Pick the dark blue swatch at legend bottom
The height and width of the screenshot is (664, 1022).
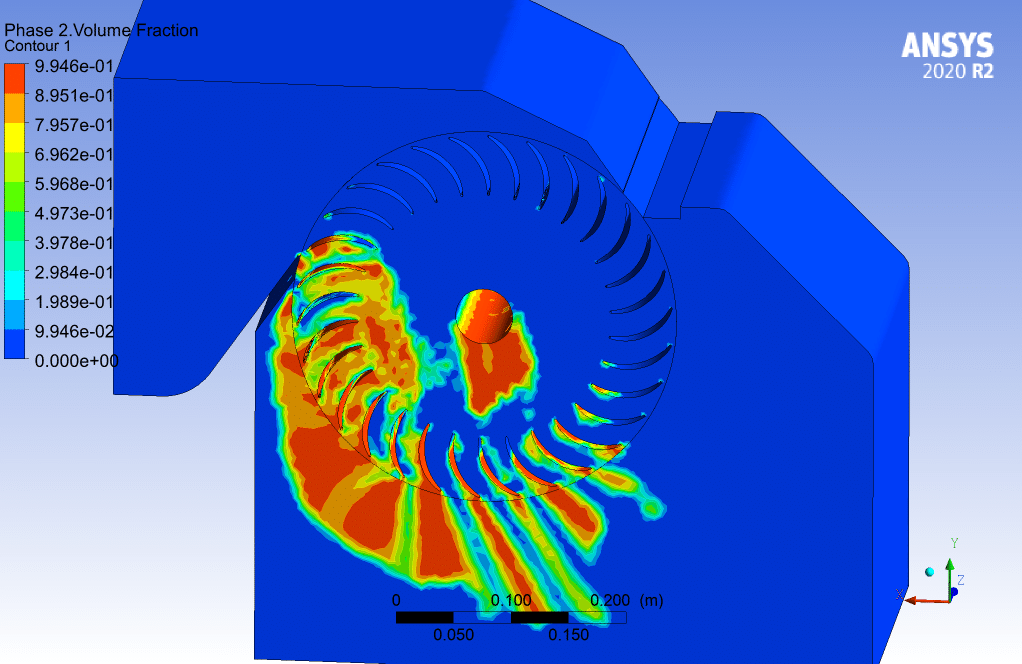[x=15, y=344]
